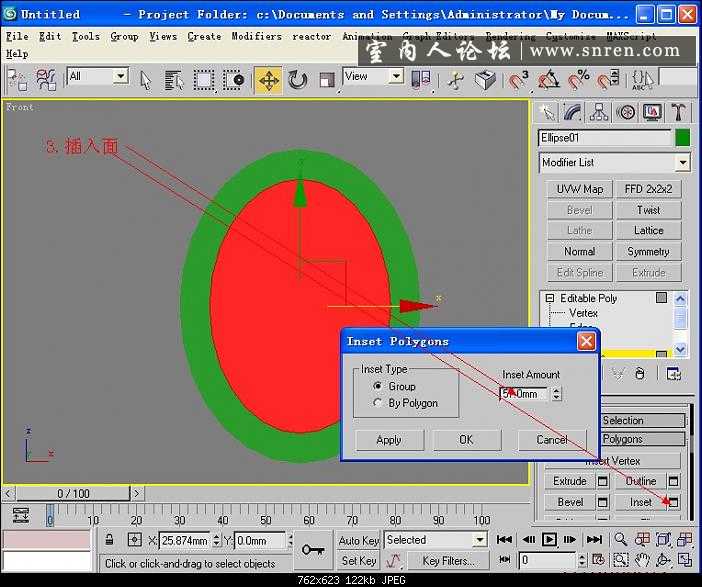
Task: Open the Edit menu
Action: tap(50, 37)
